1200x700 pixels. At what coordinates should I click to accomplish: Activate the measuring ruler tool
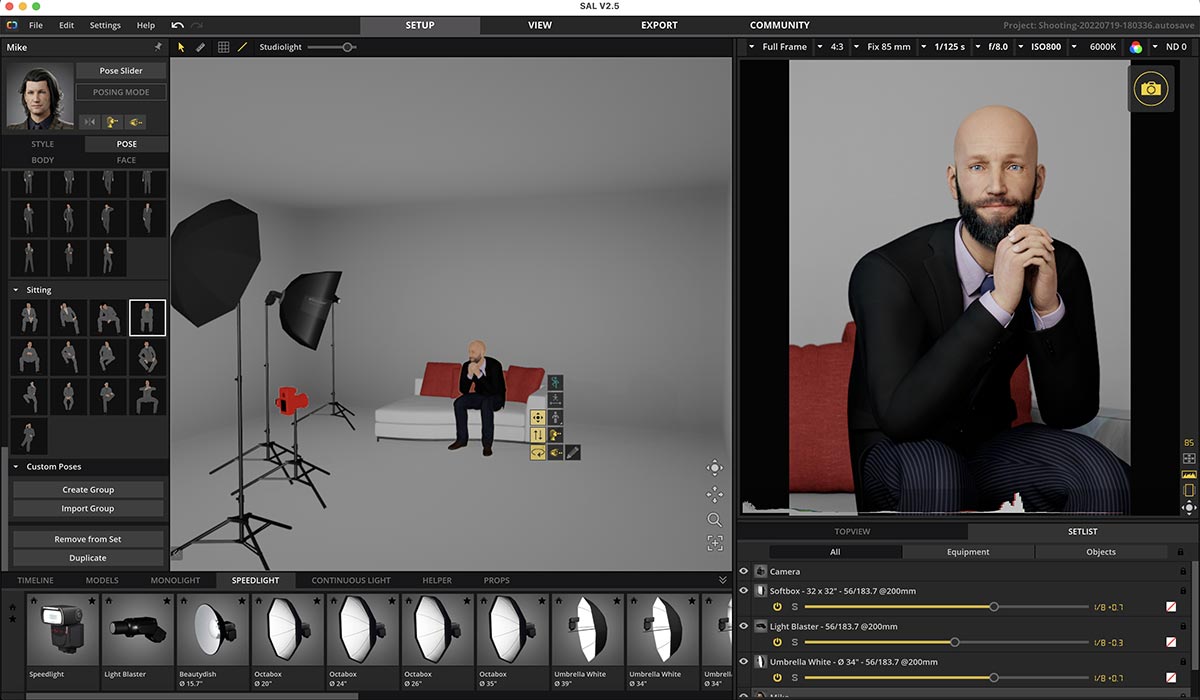pos(200,47)
